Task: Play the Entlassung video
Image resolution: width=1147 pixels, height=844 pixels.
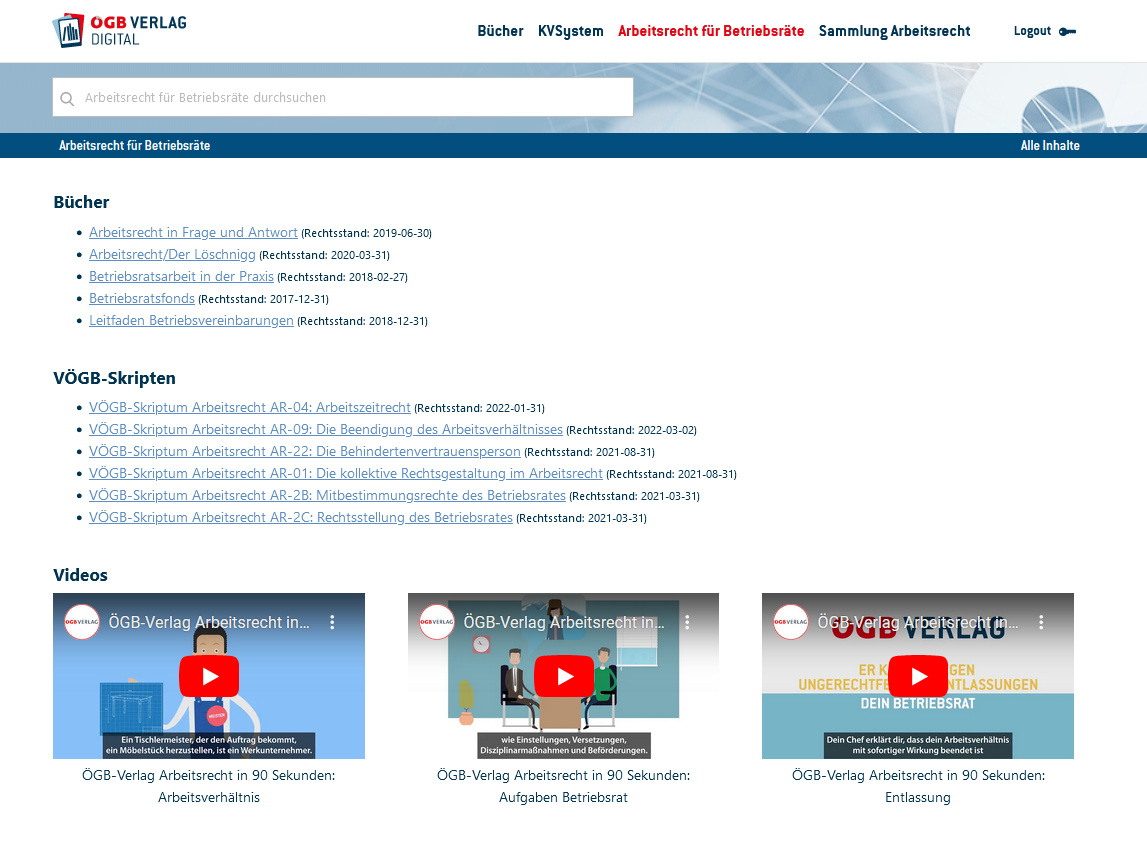Action: tap(918, 677)
